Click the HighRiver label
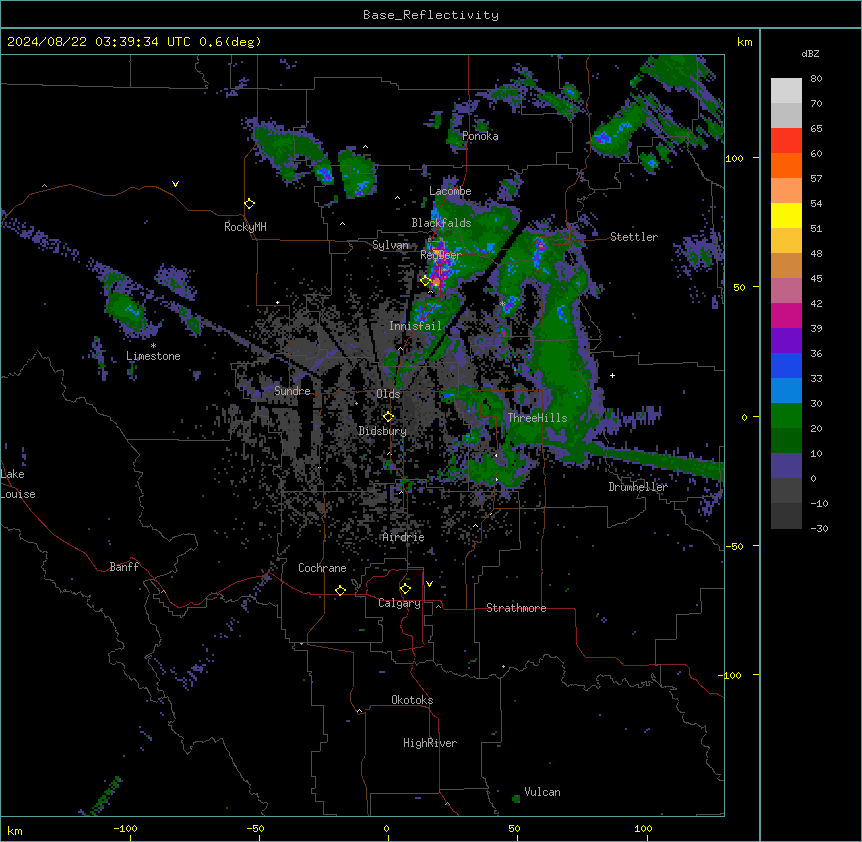This screenshot has width=862, height=842. coord(430,743)
